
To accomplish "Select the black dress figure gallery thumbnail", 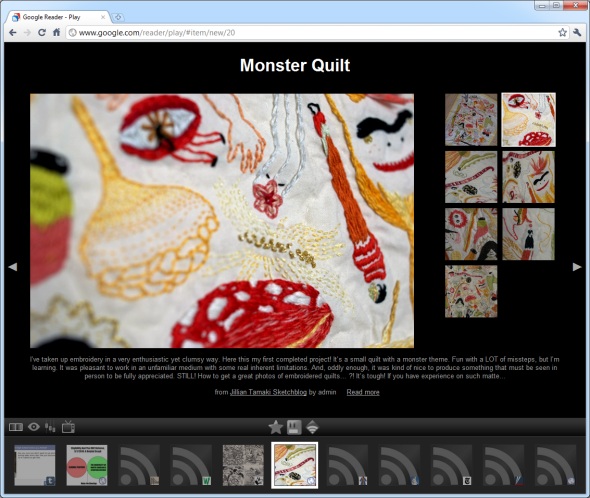I will [528, 234].
